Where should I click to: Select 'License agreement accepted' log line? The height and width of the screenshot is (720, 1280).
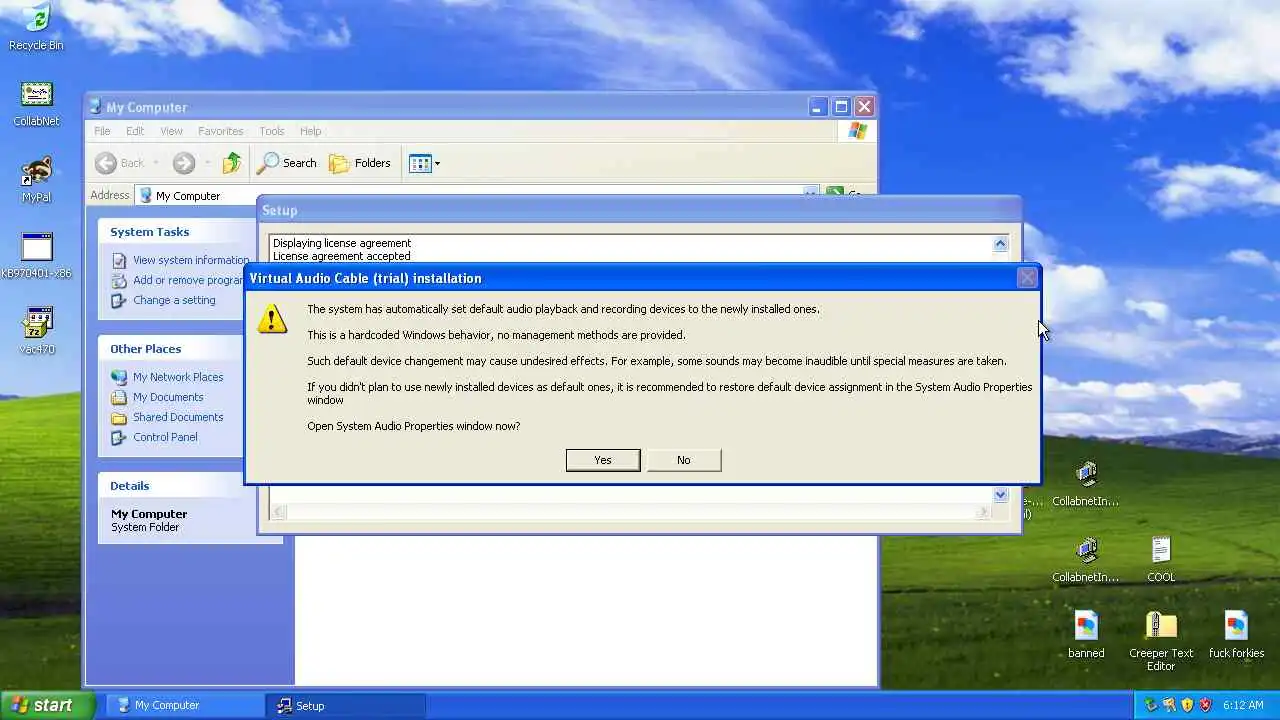pos(342,256)
